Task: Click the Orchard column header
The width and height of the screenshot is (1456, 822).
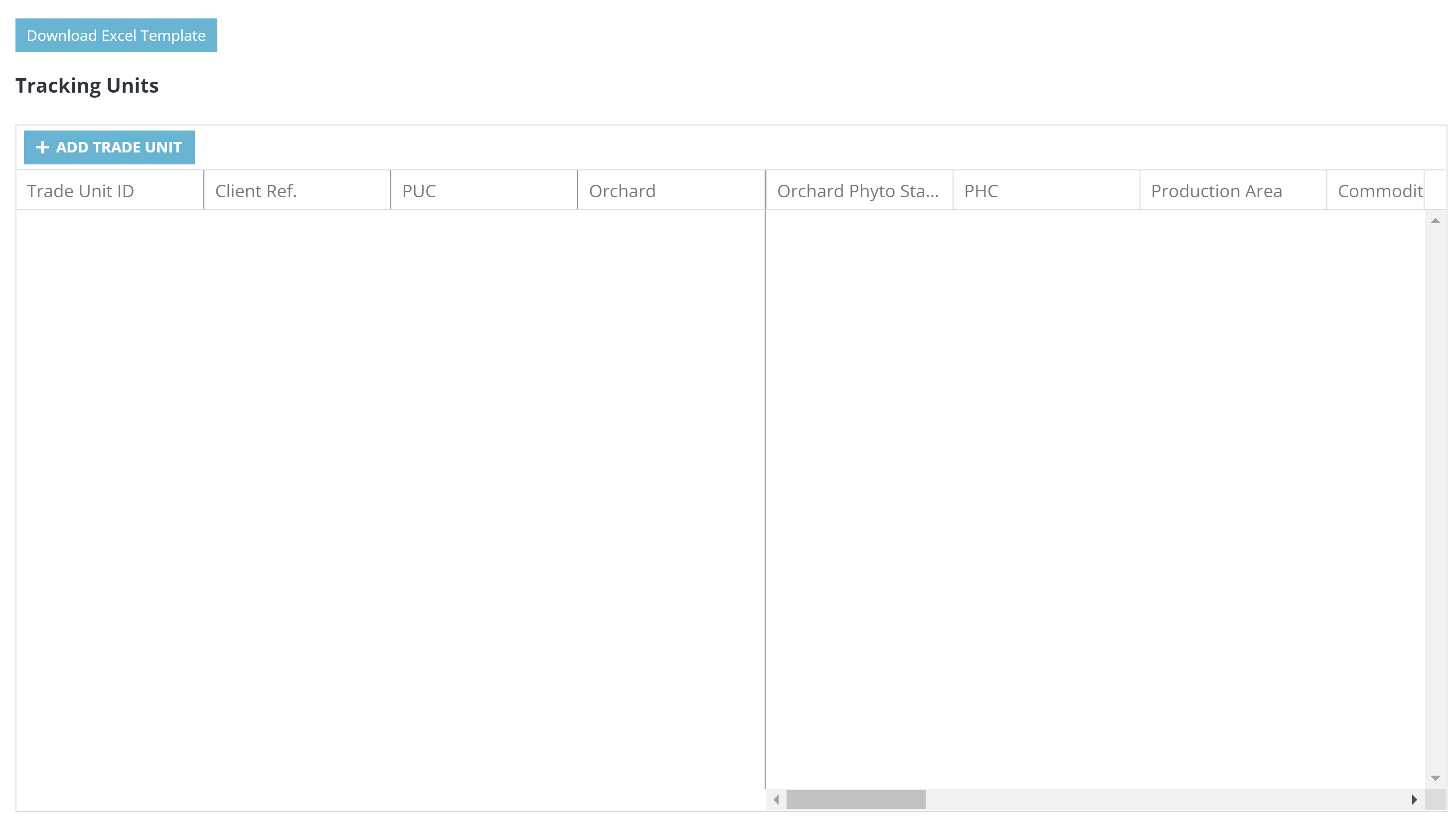Action: (x=671, y=191)
